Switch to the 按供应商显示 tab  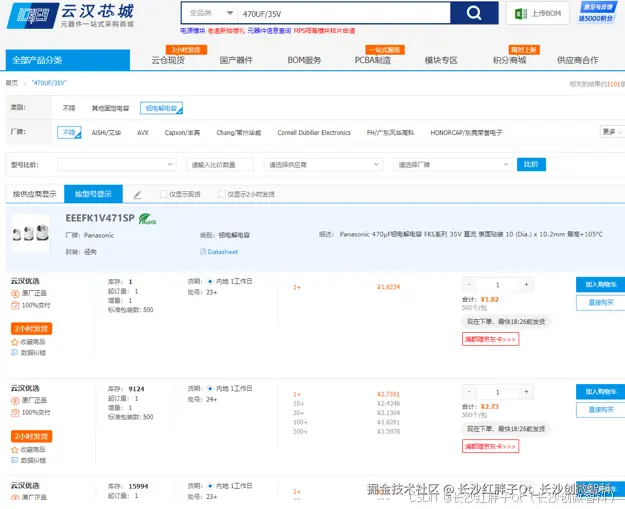(35, 194)
